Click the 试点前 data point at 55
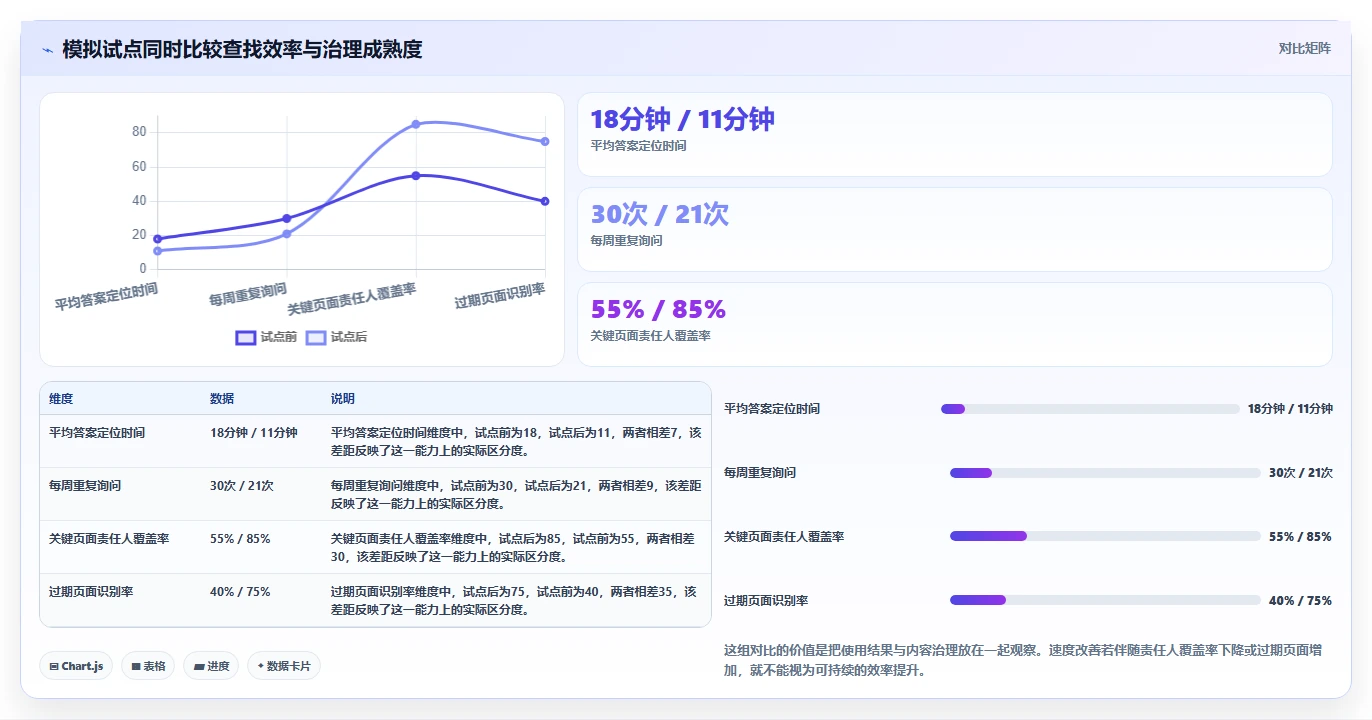 416,175
